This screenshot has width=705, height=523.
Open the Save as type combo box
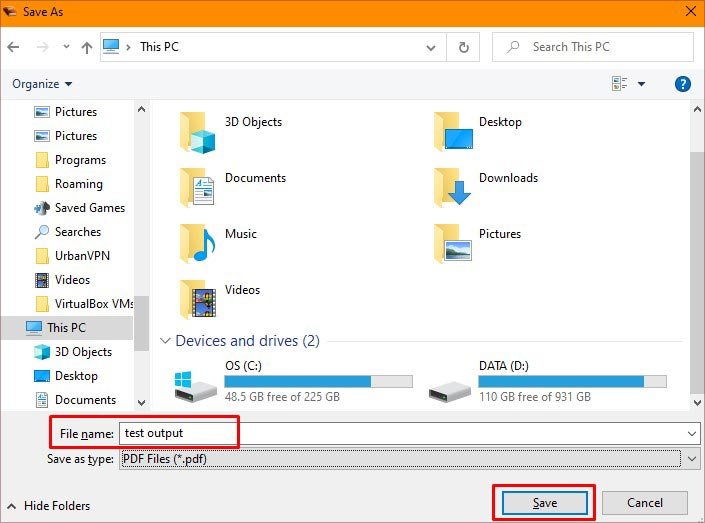409,459
